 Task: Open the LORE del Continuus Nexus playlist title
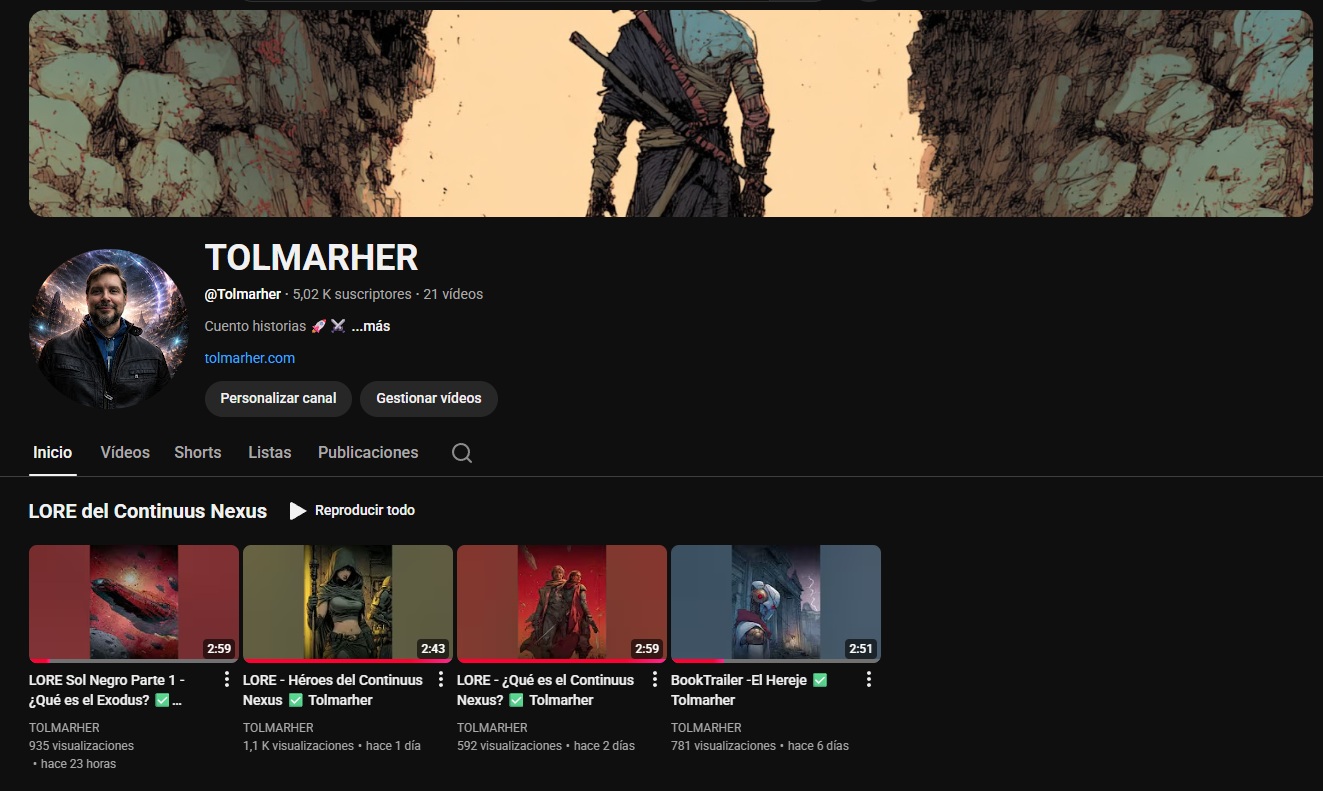(147, 511)
